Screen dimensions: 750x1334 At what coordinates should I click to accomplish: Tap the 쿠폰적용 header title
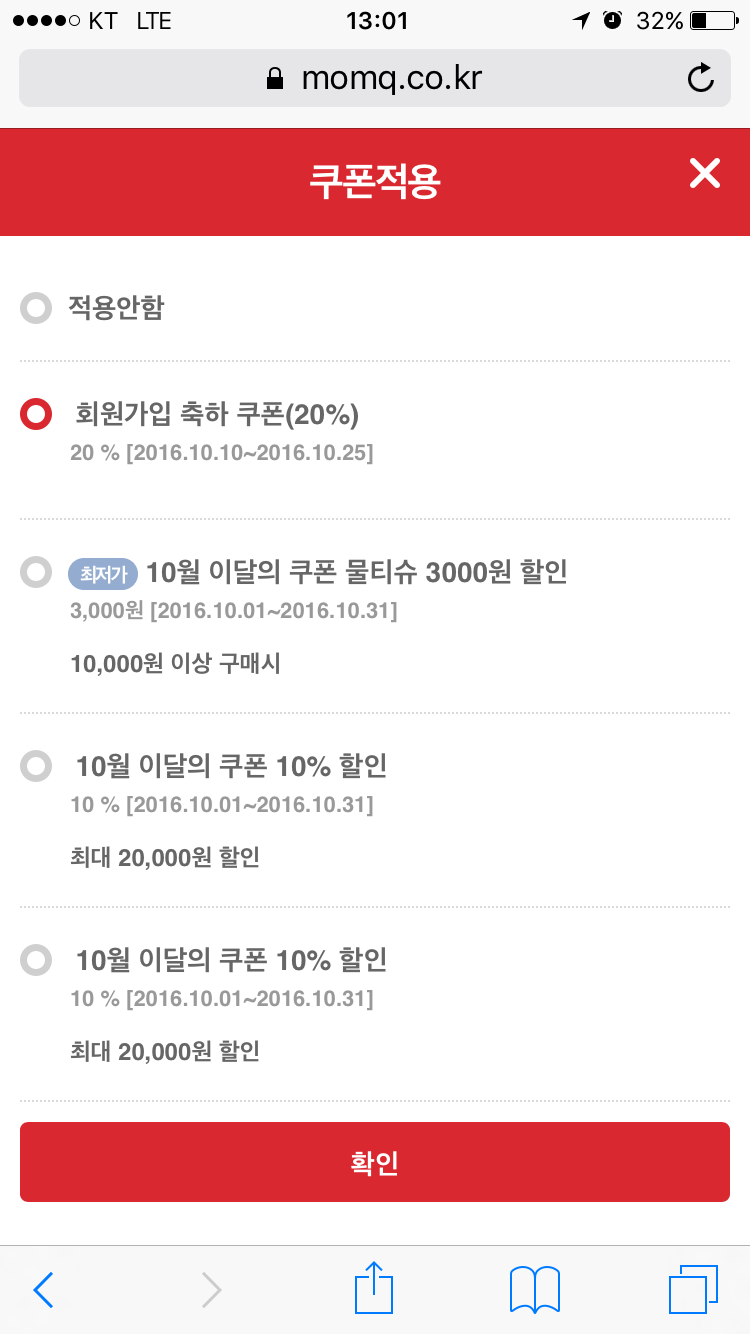[375, 182]
